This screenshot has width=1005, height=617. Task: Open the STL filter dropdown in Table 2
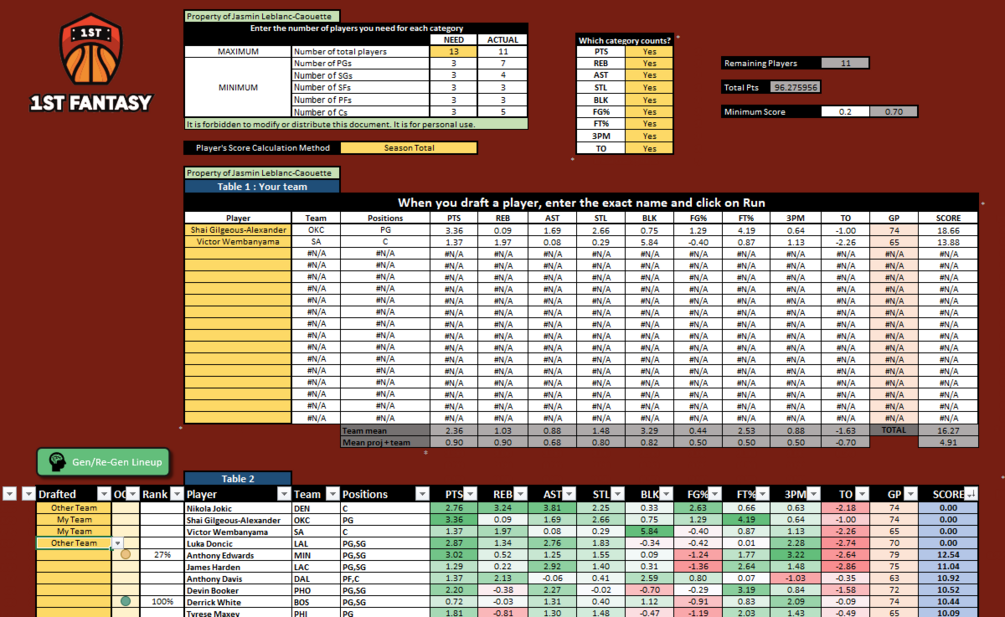(617, 494)
